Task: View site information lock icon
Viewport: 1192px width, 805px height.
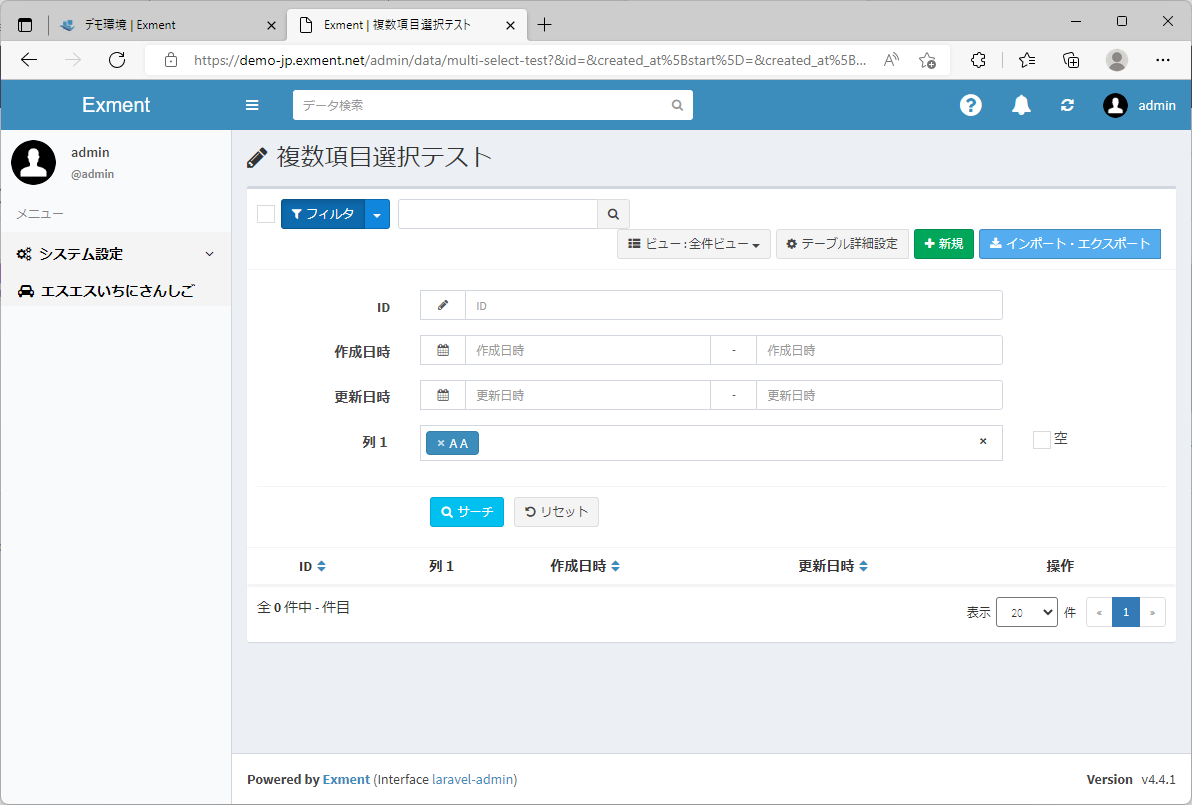Action: pos(171,60)
